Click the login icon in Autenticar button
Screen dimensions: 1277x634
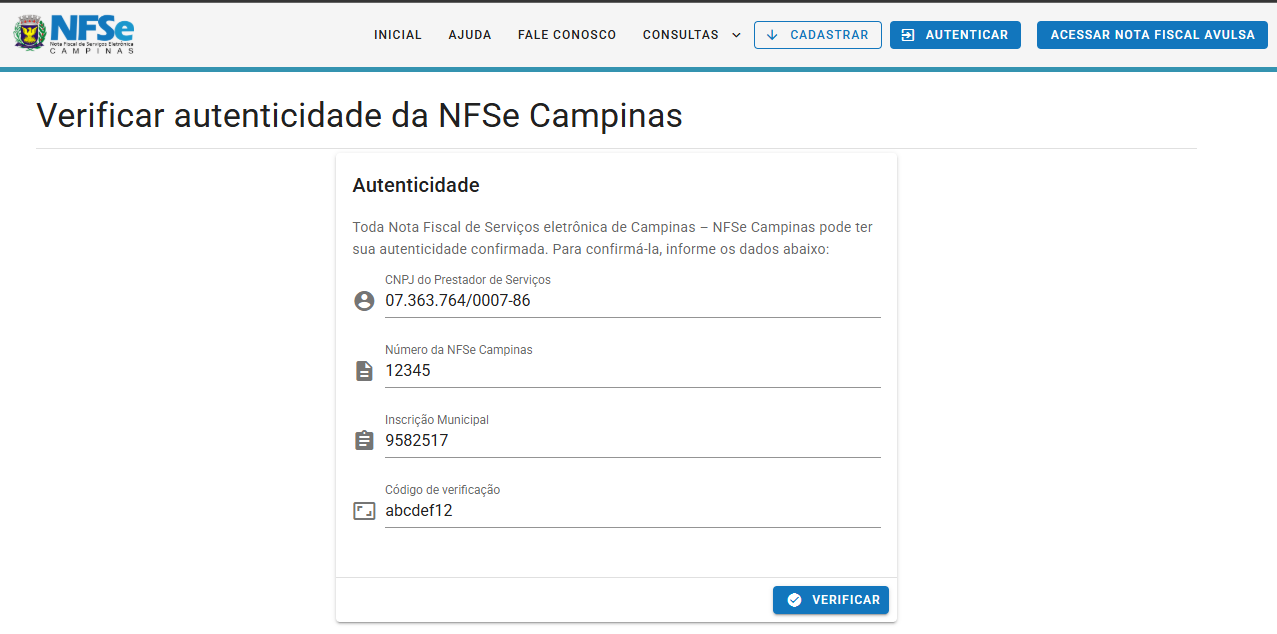[x=908, y=35]
